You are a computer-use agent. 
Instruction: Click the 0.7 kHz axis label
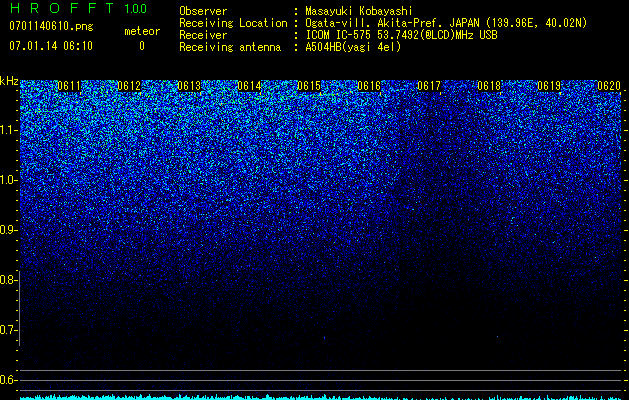[8, 330]
